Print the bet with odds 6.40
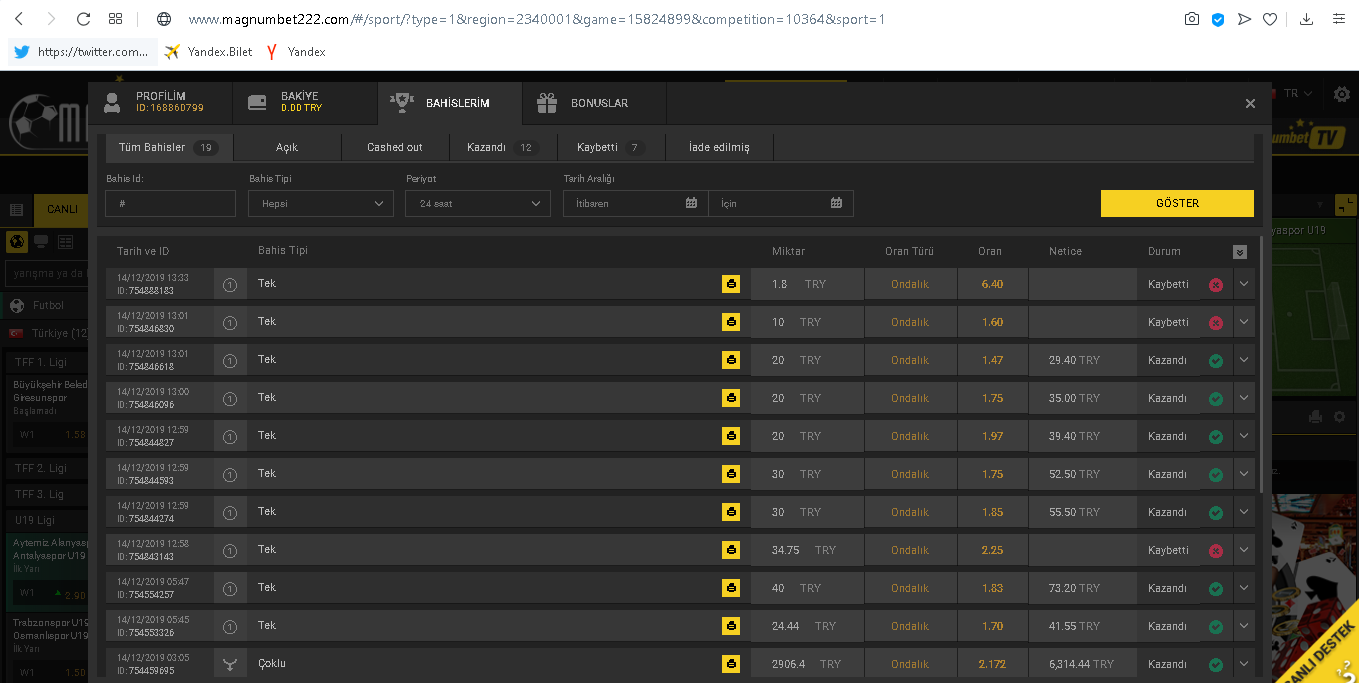Image resolution: width=1359 pixels, height=683 pixels. [731, 284]
